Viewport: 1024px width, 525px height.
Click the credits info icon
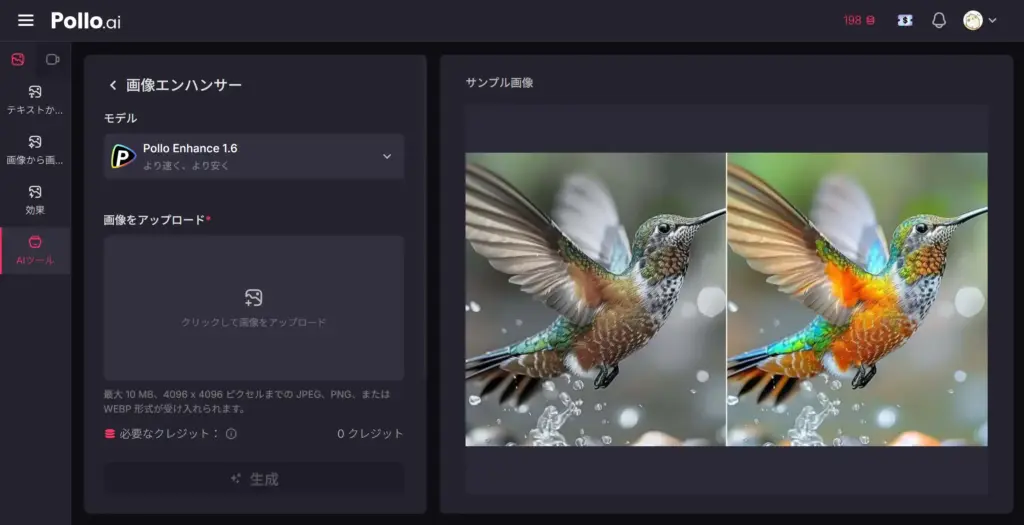(x=231, y=434)
